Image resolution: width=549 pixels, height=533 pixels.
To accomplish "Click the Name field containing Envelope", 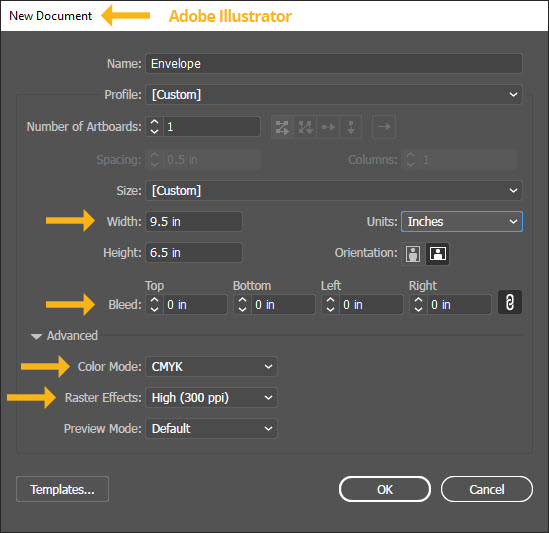I will point(334,64).
